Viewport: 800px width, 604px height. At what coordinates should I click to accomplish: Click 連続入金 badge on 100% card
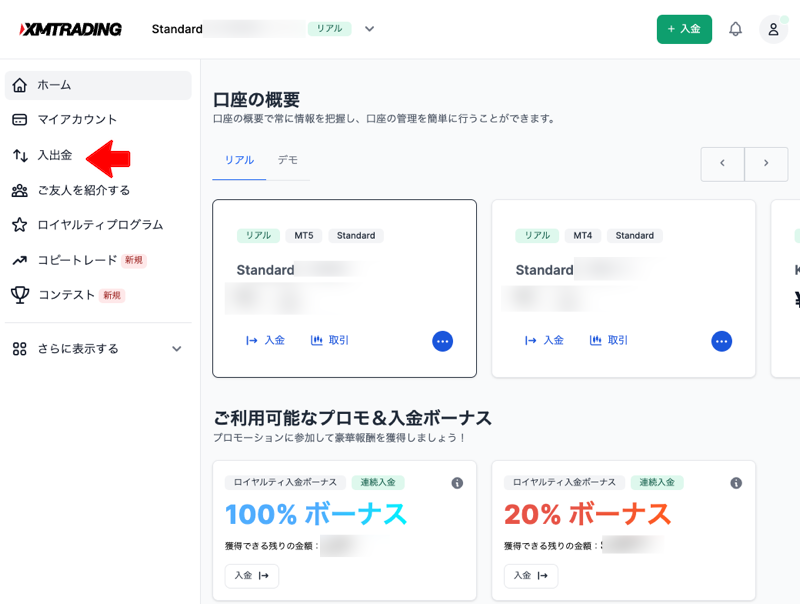tap(378, 483)
